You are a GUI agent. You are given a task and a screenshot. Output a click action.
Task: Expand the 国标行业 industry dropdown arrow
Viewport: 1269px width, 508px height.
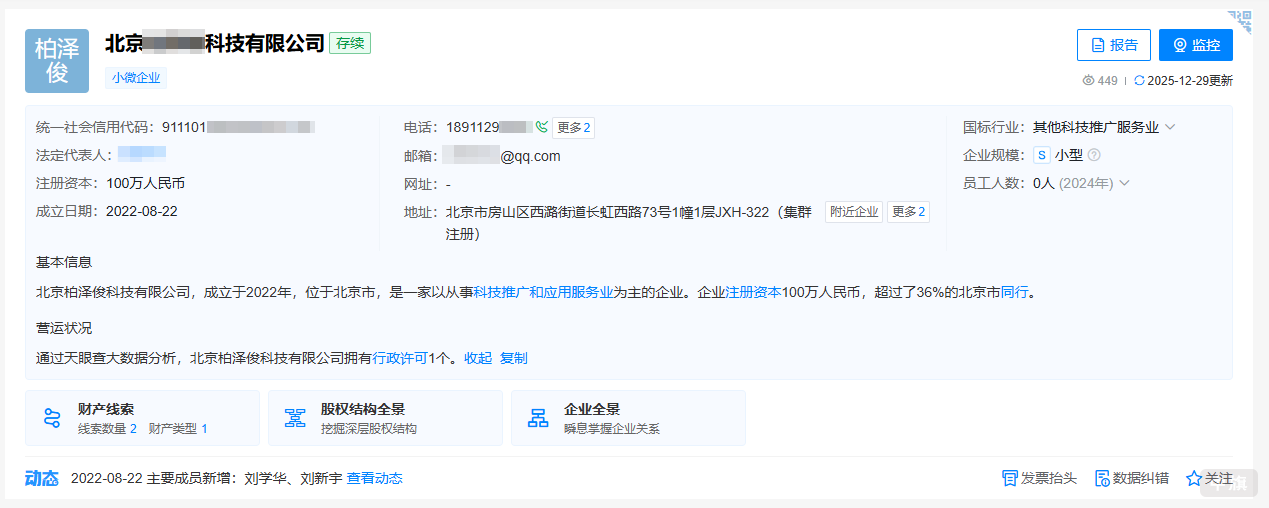point(1170,127)
